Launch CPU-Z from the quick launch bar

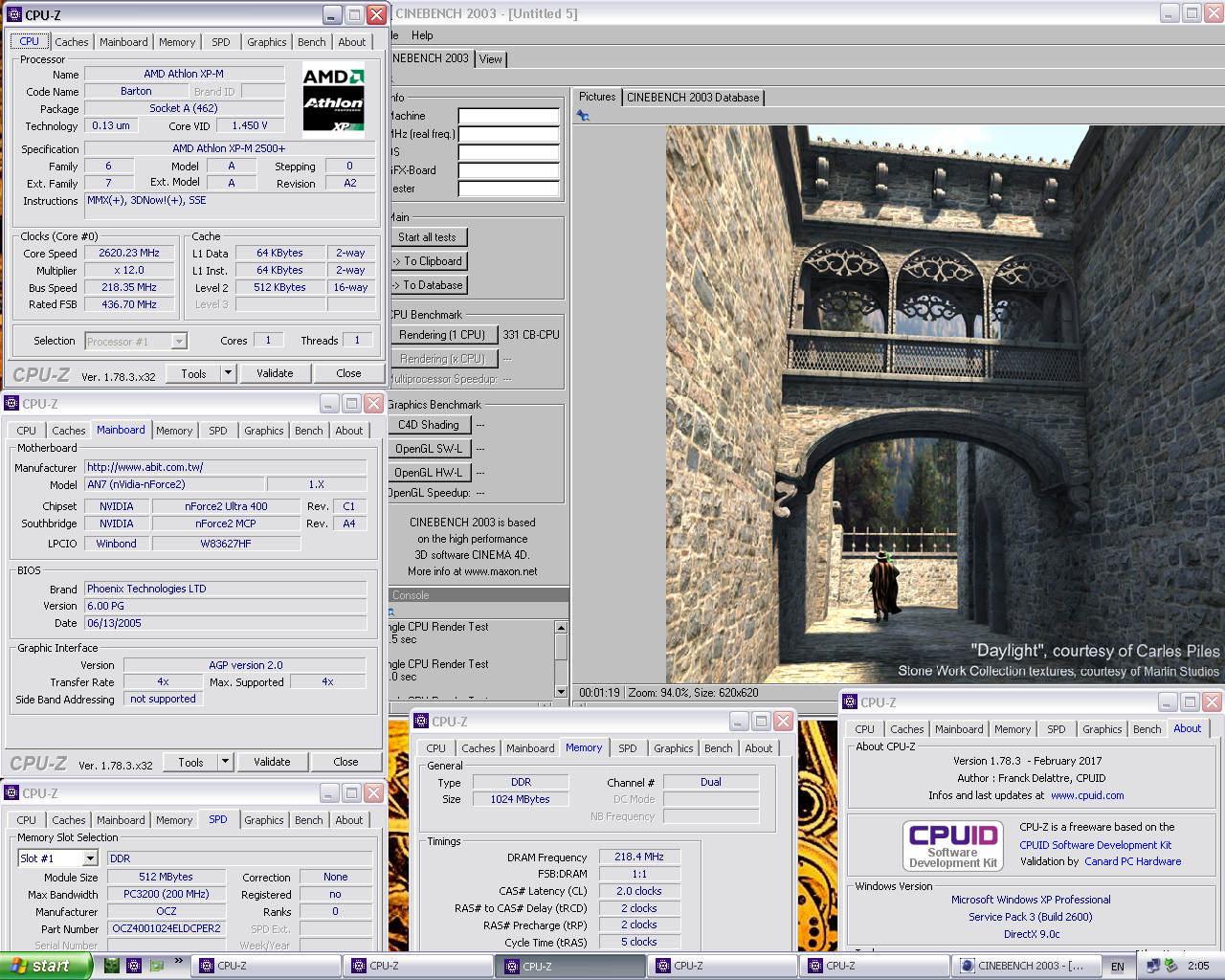point(134,966)
